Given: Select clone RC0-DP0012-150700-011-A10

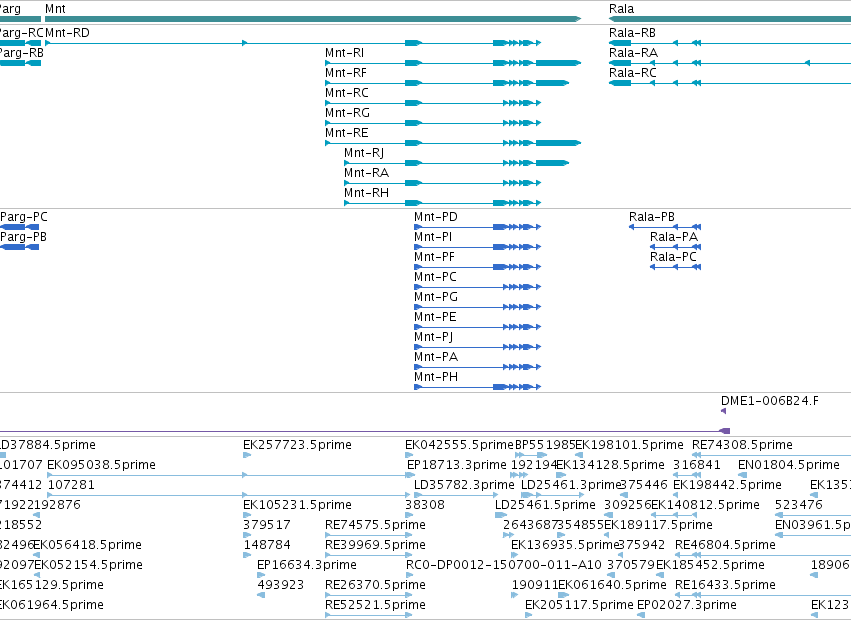Looking at the screenshot, I should [504, 565].
